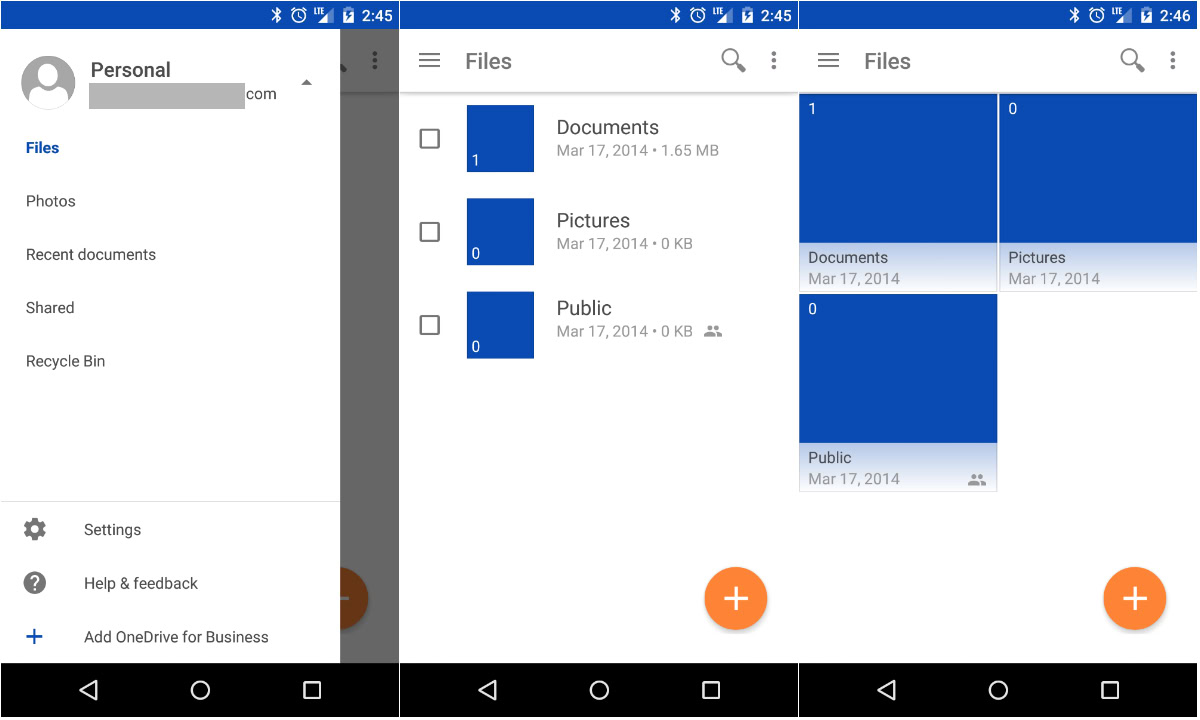Tap the Documents label under grid tile
Image resolution: width=1200 pixels, height=720 pixels.
(x=848, y=258)
